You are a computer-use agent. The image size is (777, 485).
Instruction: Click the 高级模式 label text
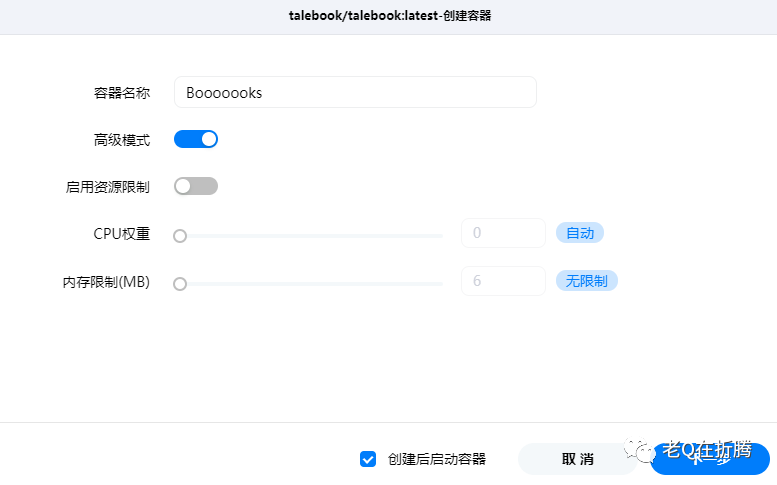click(122, 140)
